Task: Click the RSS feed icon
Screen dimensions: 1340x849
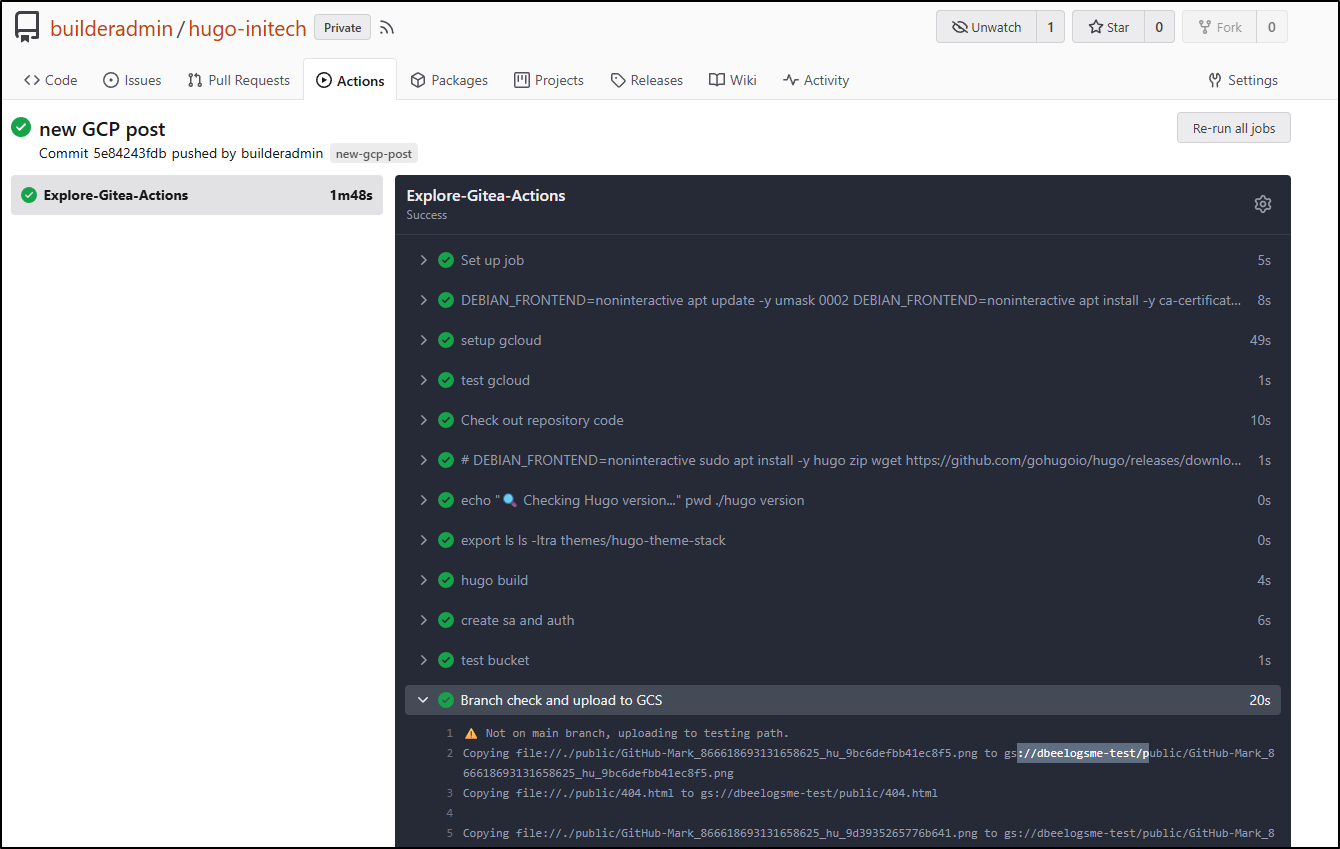Action: click(x=387, y=28)
